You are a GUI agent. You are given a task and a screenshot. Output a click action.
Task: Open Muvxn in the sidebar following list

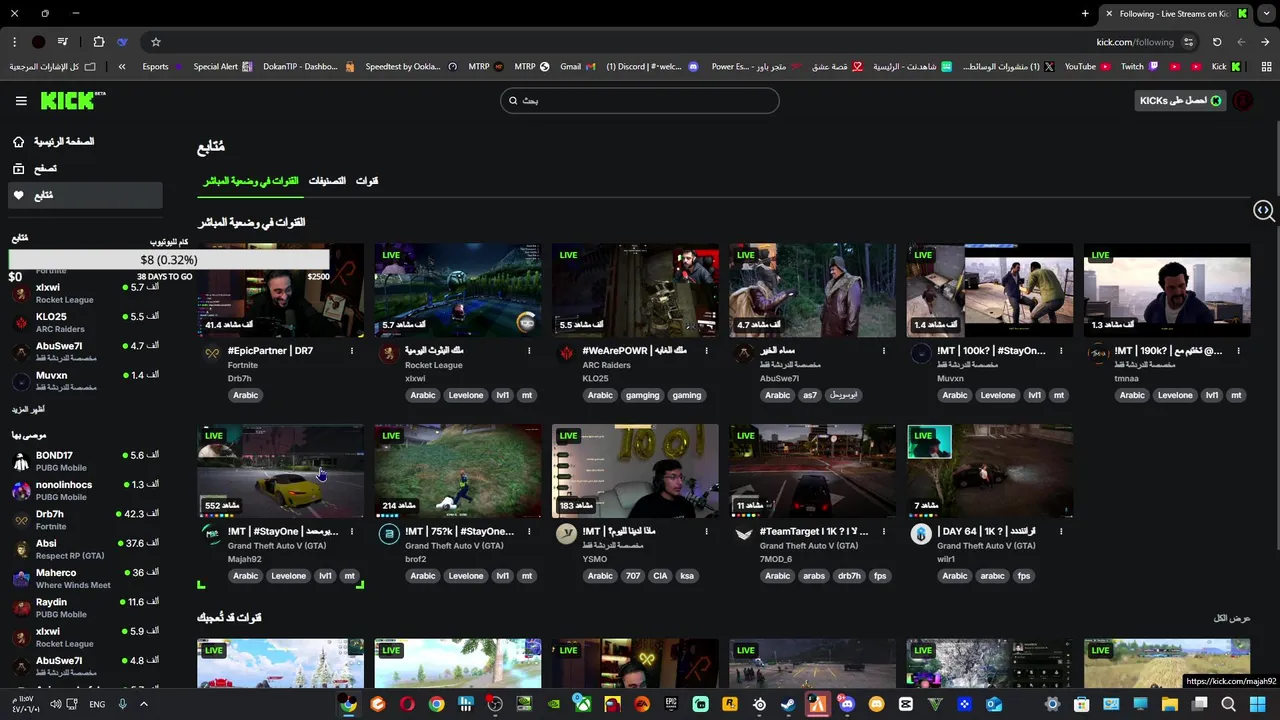pyautogui.click(x=84, y=381)
